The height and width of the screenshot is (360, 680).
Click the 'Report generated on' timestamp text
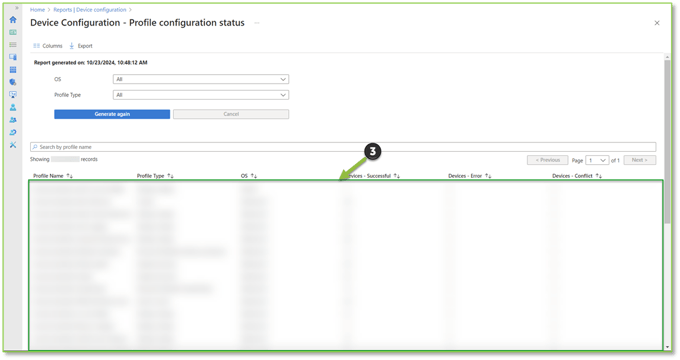pos(91,62)
